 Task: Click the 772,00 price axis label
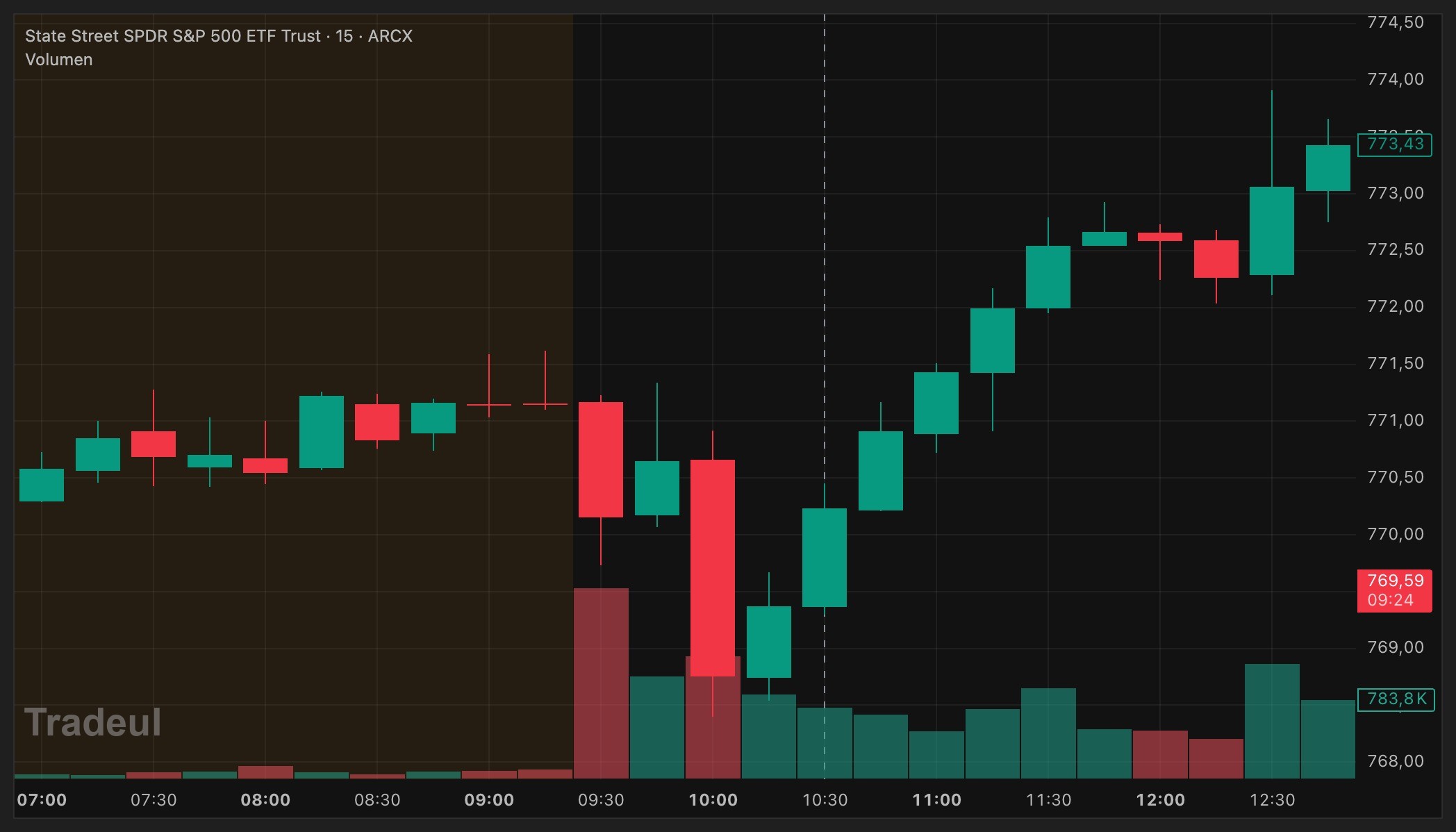(x=1395, y=306)
